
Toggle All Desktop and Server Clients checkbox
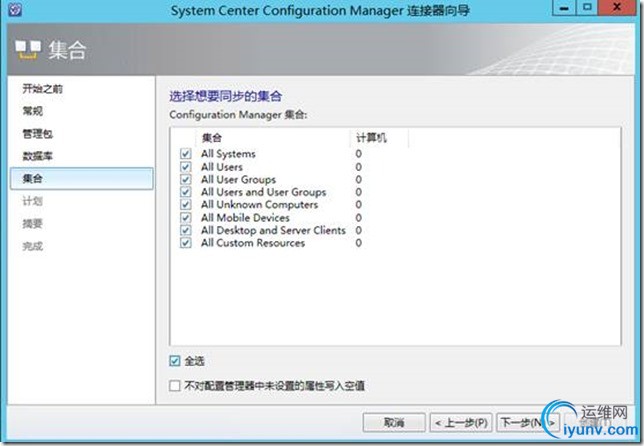(186, 230)
